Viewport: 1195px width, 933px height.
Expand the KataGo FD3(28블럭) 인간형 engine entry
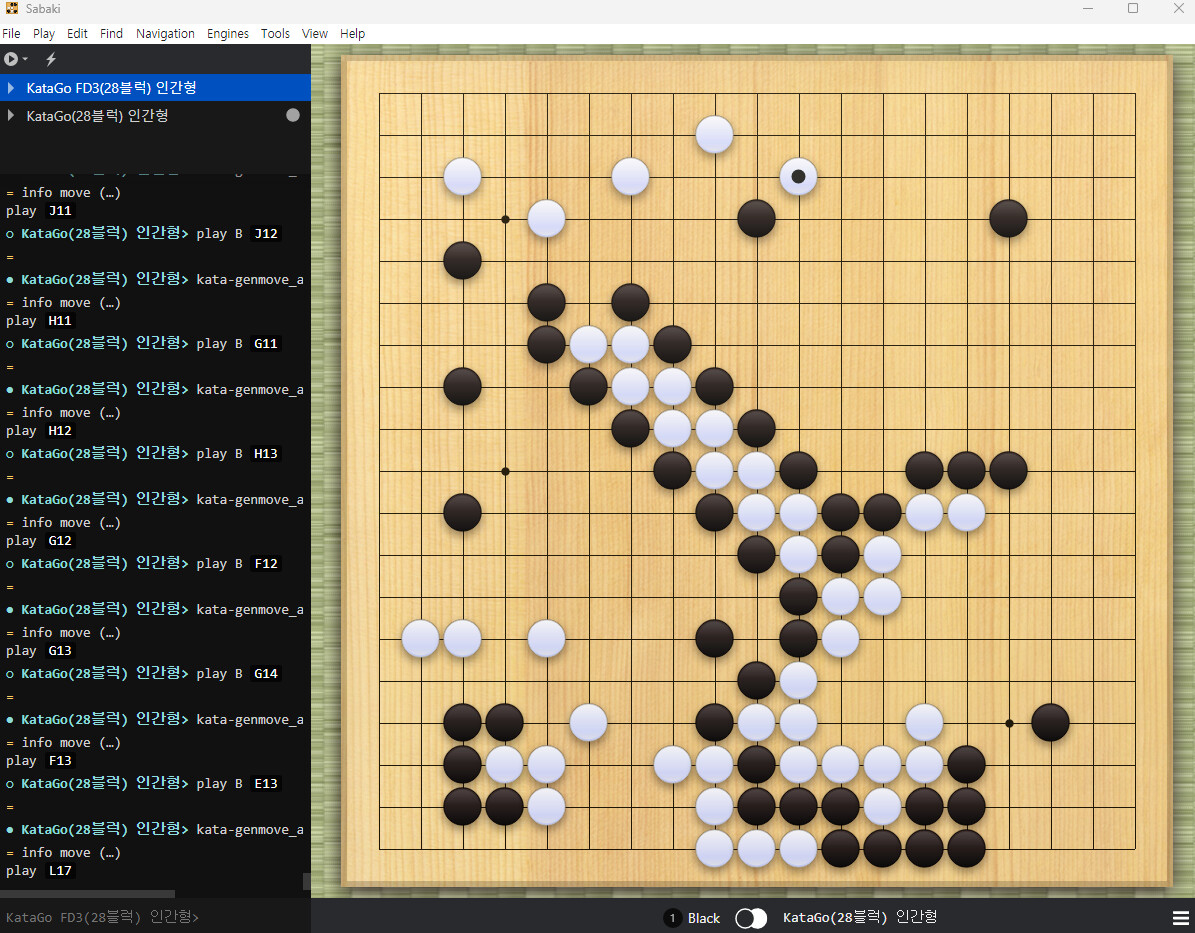coord(11,88)
